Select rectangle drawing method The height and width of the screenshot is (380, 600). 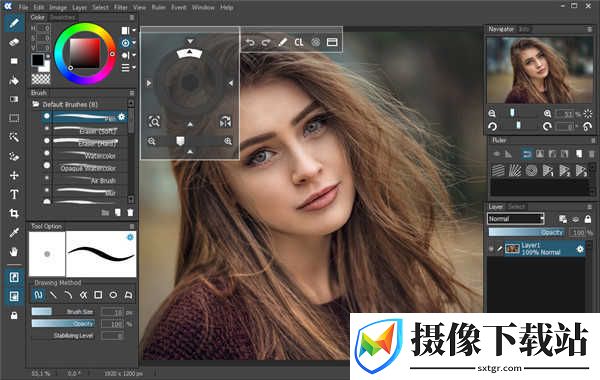[x=98, y=295]
